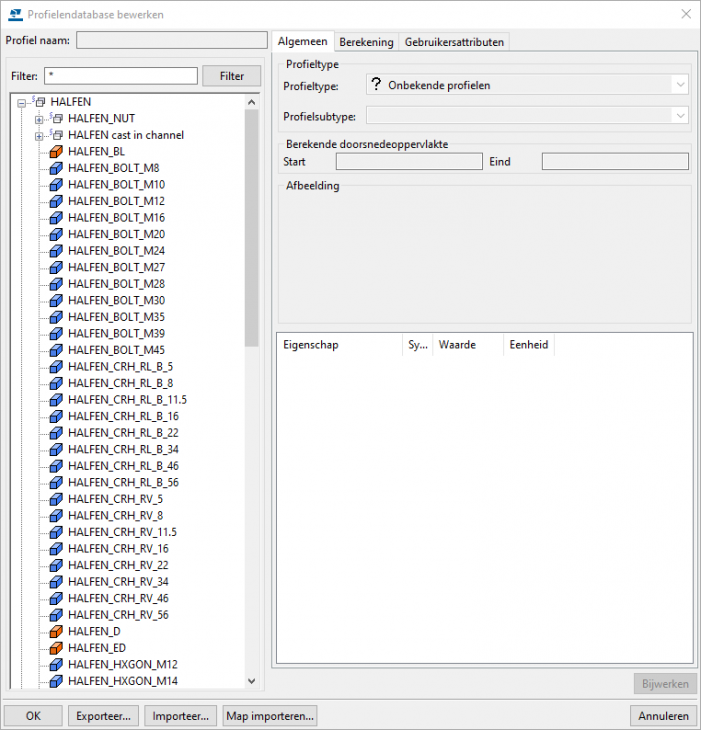Click the Map importeren... button
The height and width of the screenshot is (730, 701).
(x=270, y=716)
